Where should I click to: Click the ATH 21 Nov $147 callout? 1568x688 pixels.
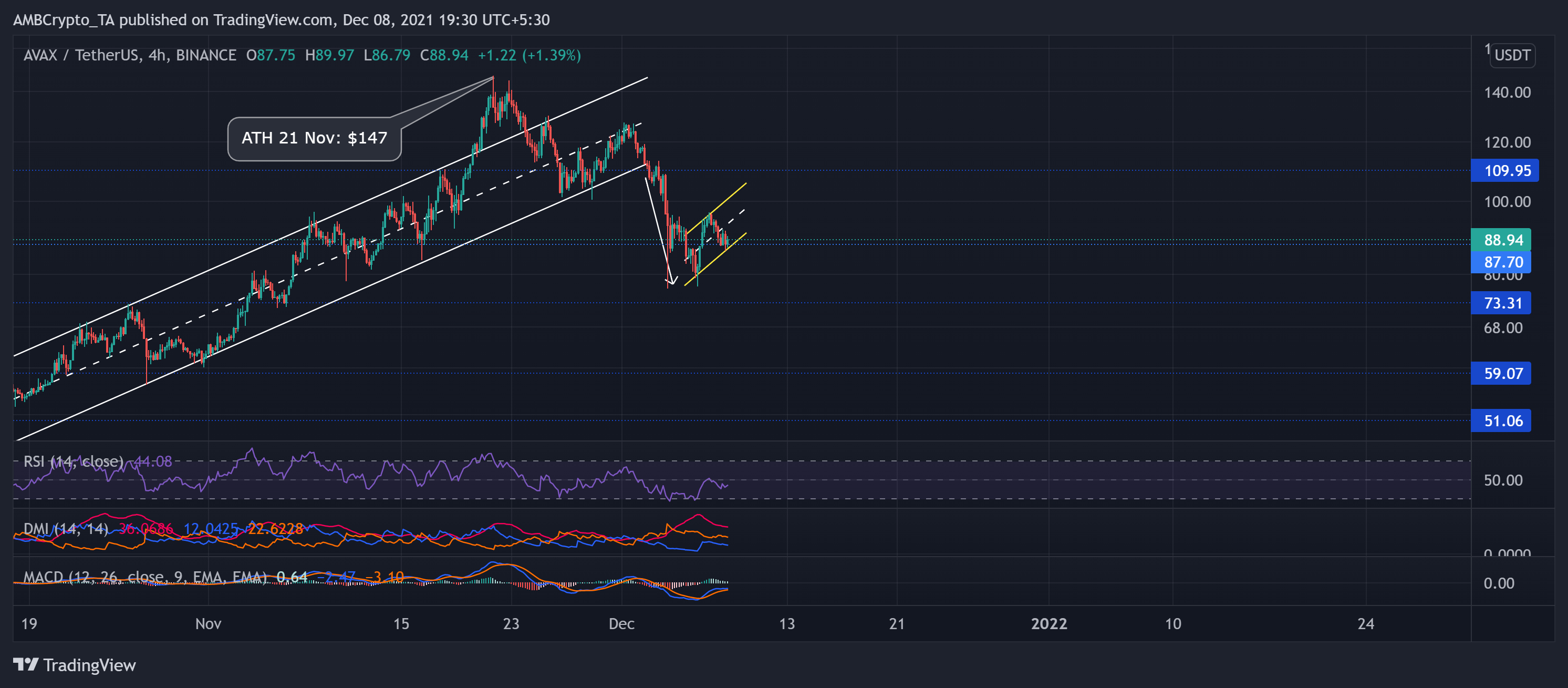click(x=314, y=138)
